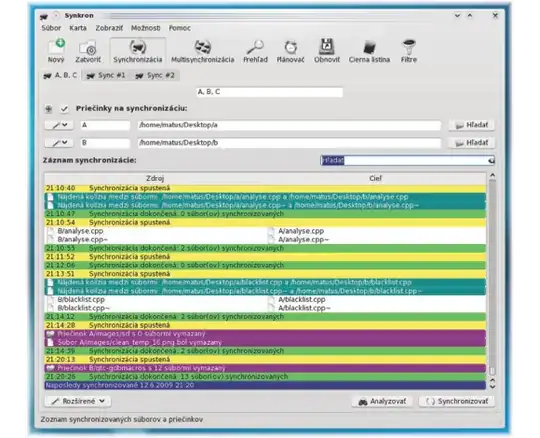Click the stepper arrows beside last synchronized row
The image size is (540, 438).
(492, 384)
